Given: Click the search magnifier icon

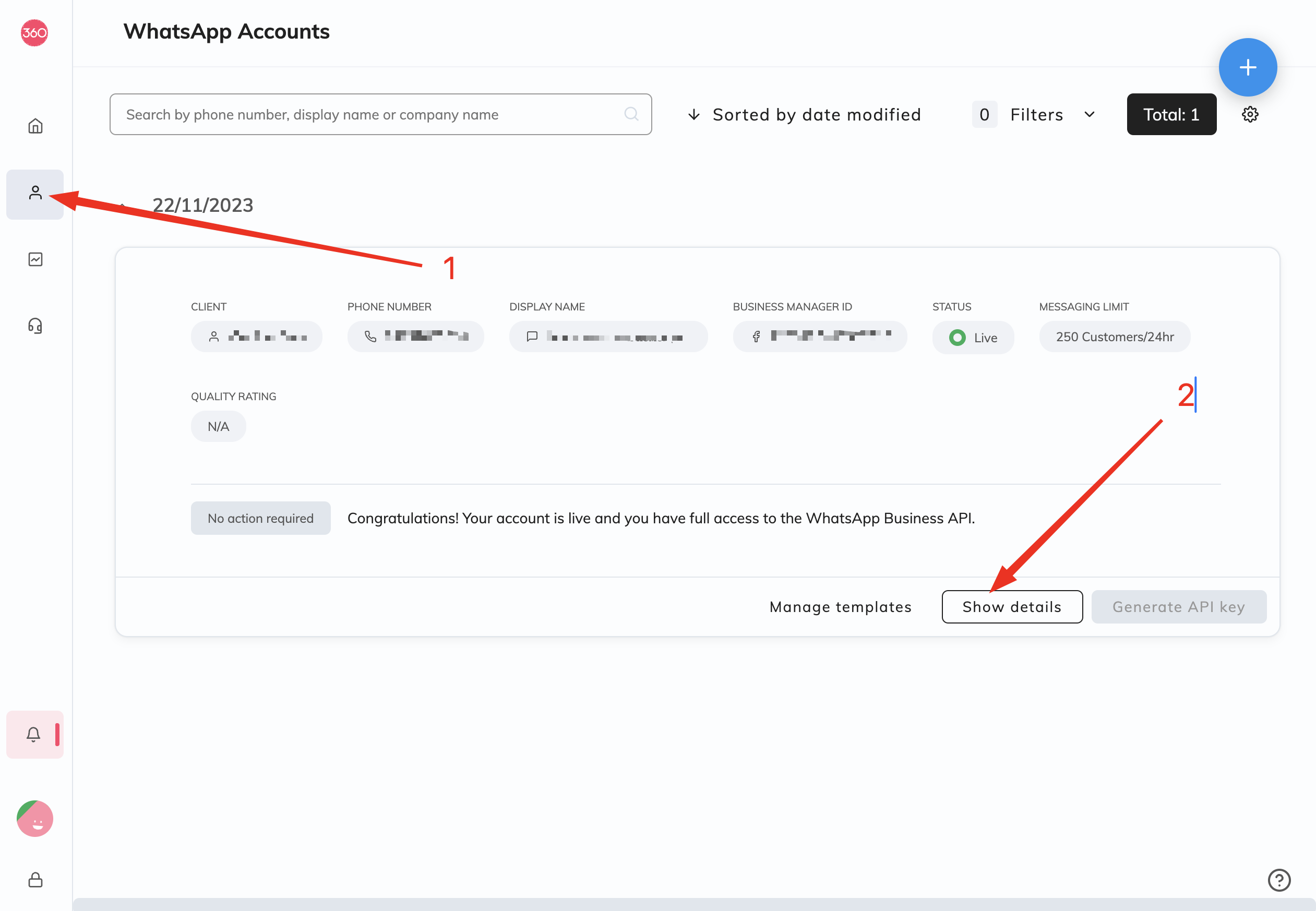Looking at the screenshot, I should (631, 114).
